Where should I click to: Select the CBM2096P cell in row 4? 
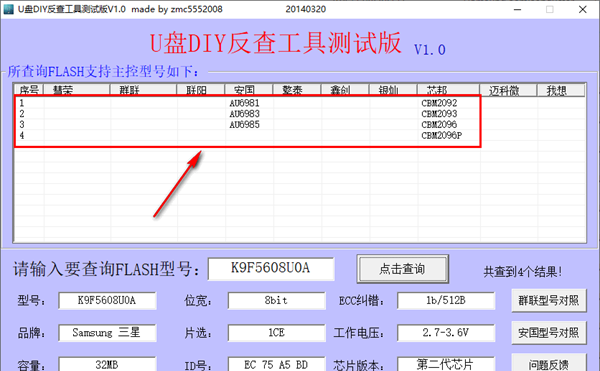click(442, 135)
